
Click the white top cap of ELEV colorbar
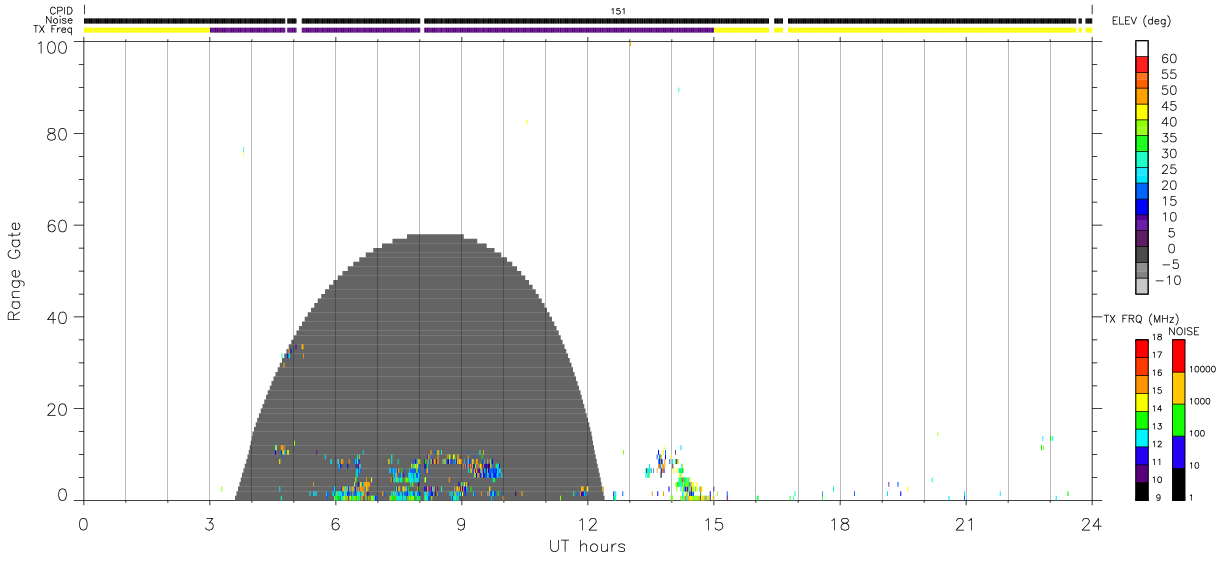tap(1141, 47)
